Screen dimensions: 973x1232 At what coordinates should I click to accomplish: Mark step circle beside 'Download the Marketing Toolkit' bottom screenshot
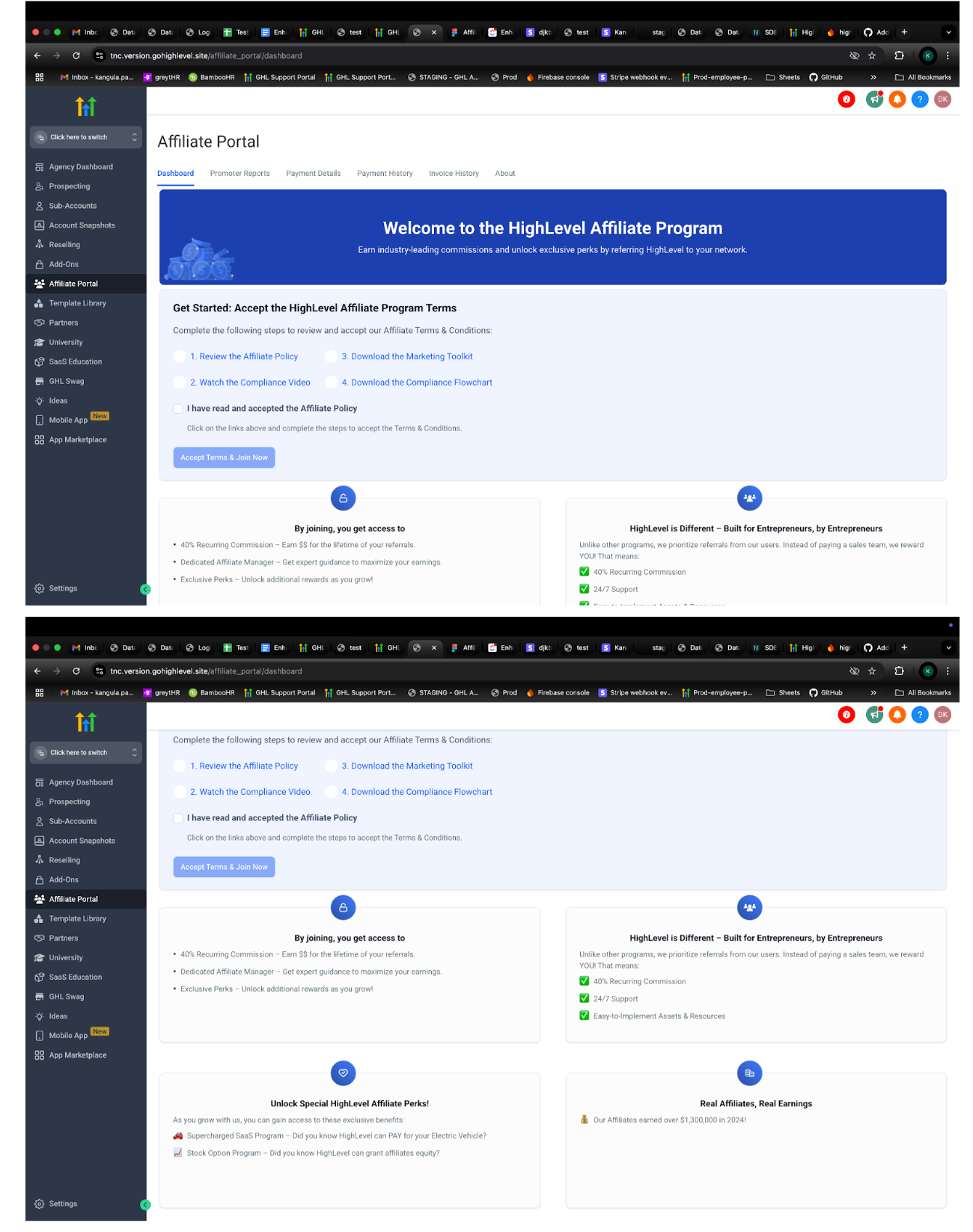pos(331,766)
